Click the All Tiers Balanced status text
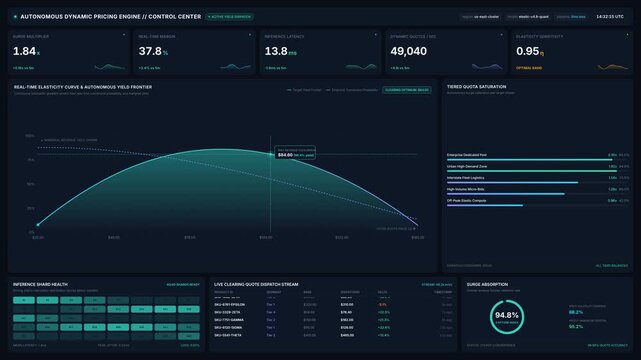The width and height of the screenshot is (641, 360). [612, 266]
